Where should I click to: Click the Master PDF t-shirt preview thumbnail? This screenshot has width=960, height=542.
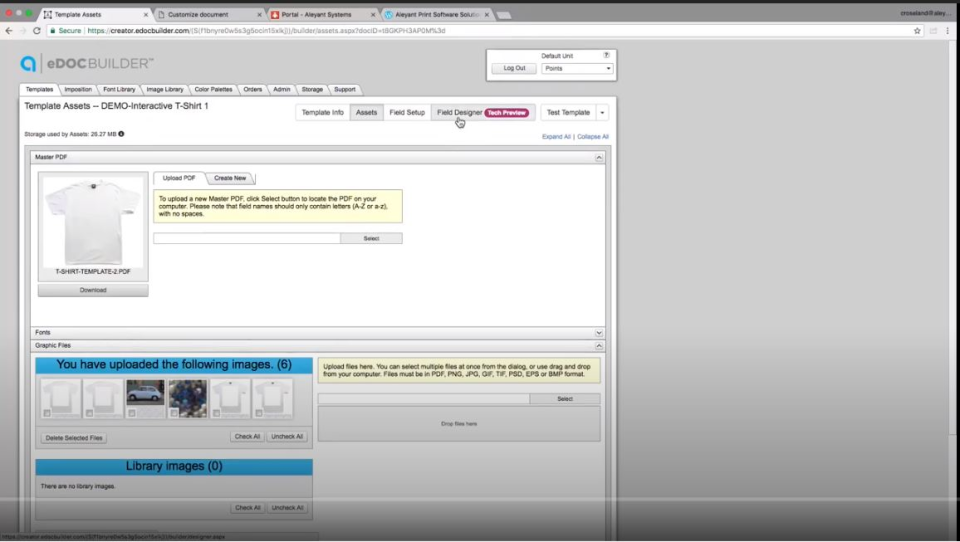93,222
